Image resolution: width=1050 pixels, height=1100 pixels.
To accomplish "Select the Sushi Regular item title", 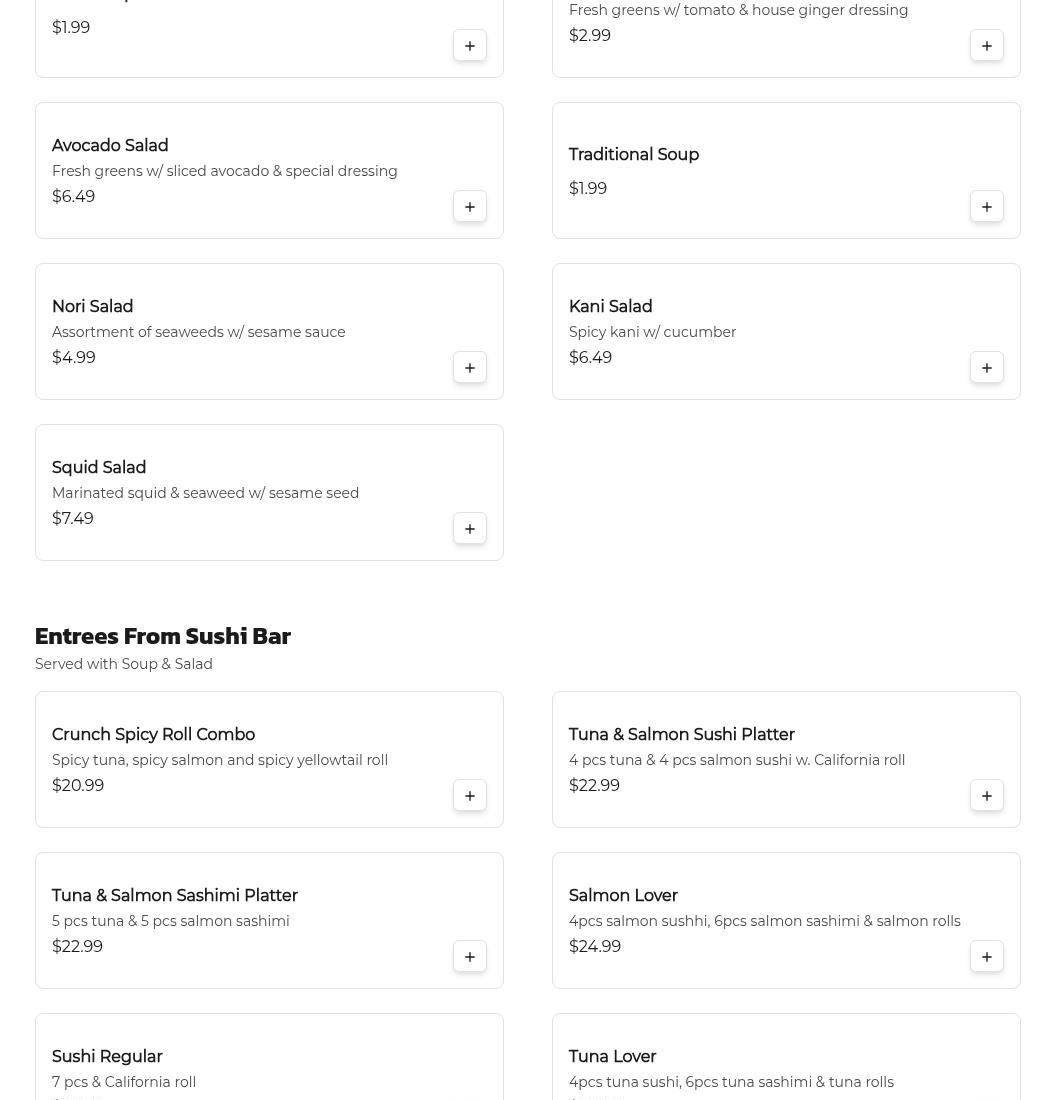I will [107, 1057].
